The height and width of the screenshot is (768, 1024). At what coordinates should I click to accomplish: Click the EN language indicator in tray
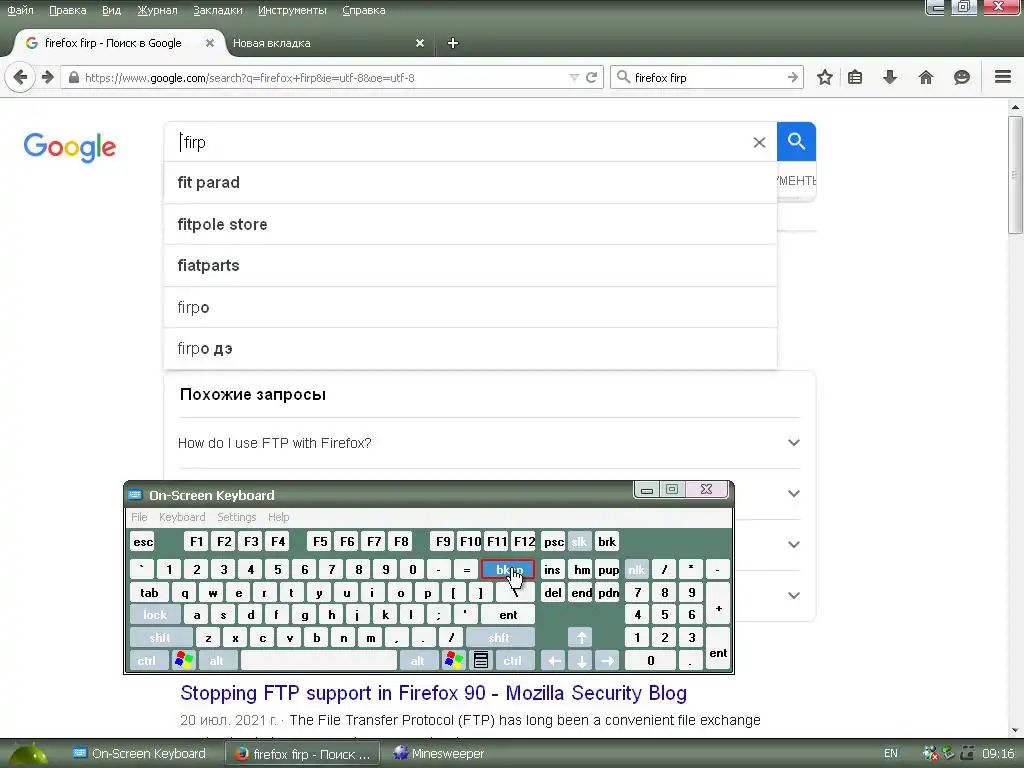(x=891, y=754)
